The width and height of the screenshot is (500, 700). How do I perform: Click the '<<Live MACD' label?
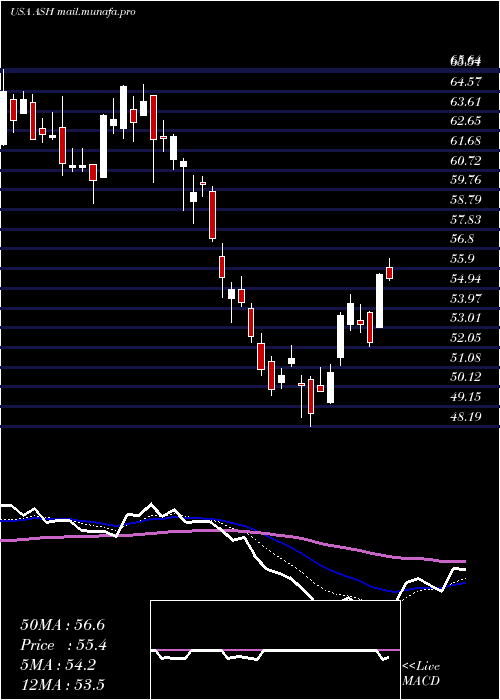tap(421, 673)
